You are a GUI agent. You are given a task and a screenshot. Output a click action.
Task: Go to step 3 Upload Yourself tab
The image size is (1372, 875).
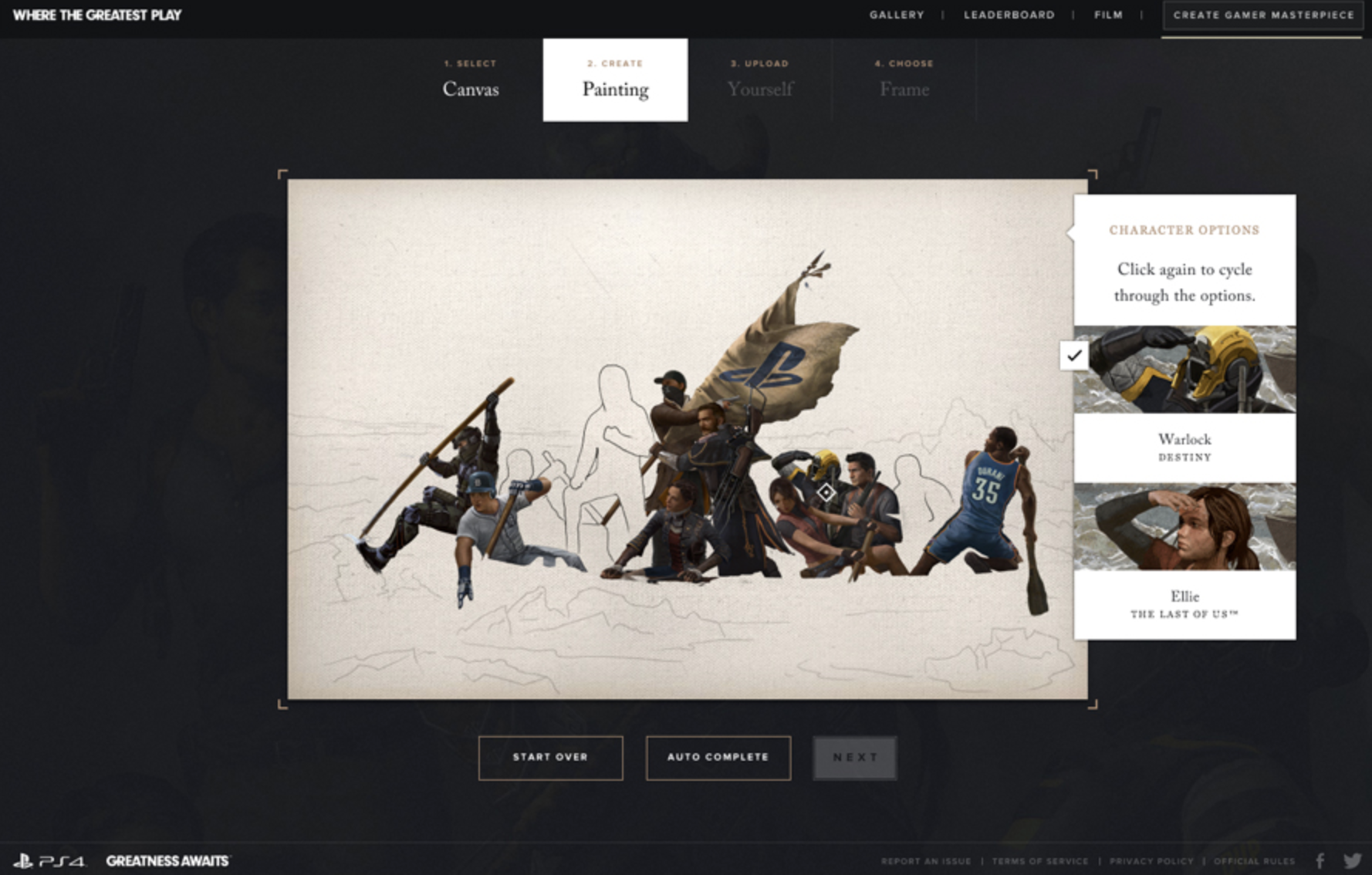(760, 79)
